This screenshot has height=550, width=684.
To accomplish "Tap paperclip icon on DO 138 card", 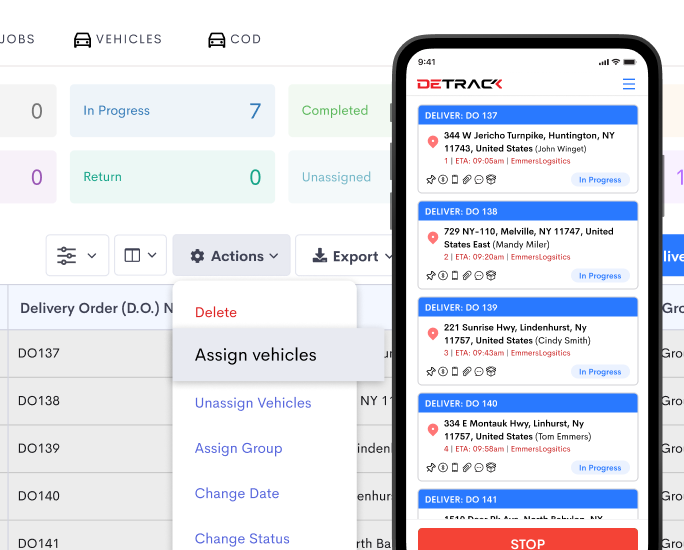I will pos(467,275).
